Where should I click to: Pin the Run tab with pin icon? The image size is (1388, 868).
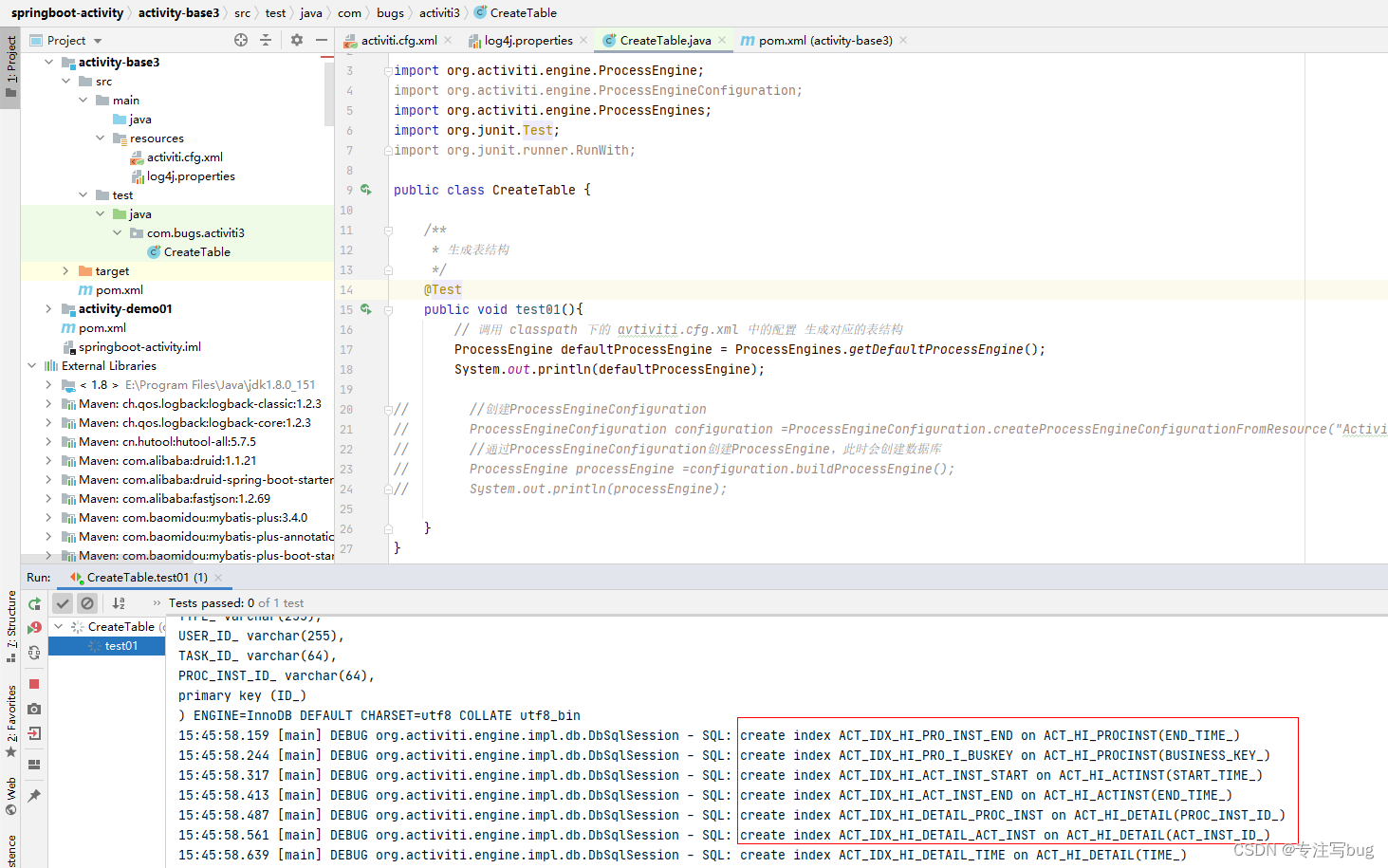click(34, 796)
